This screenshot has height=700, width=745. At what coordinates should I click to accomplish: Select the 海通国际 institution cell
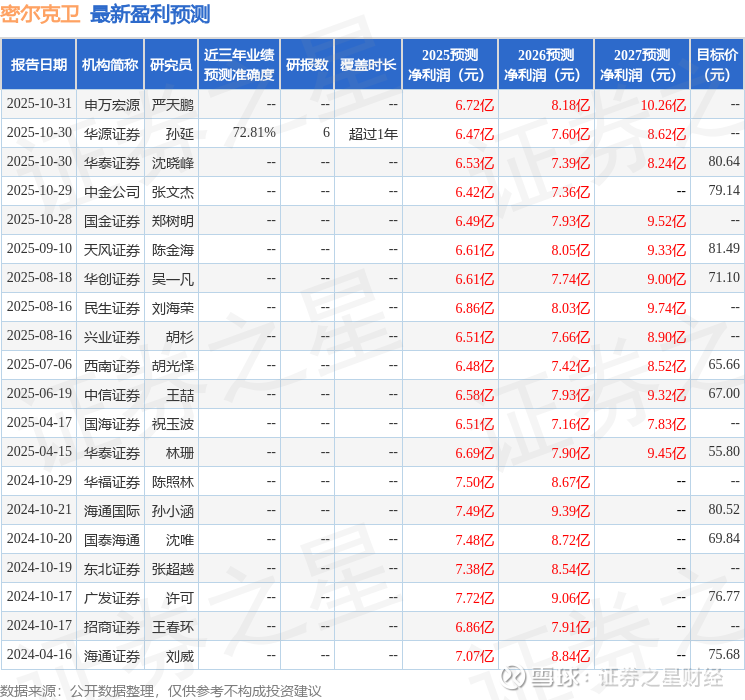(112, 511)
